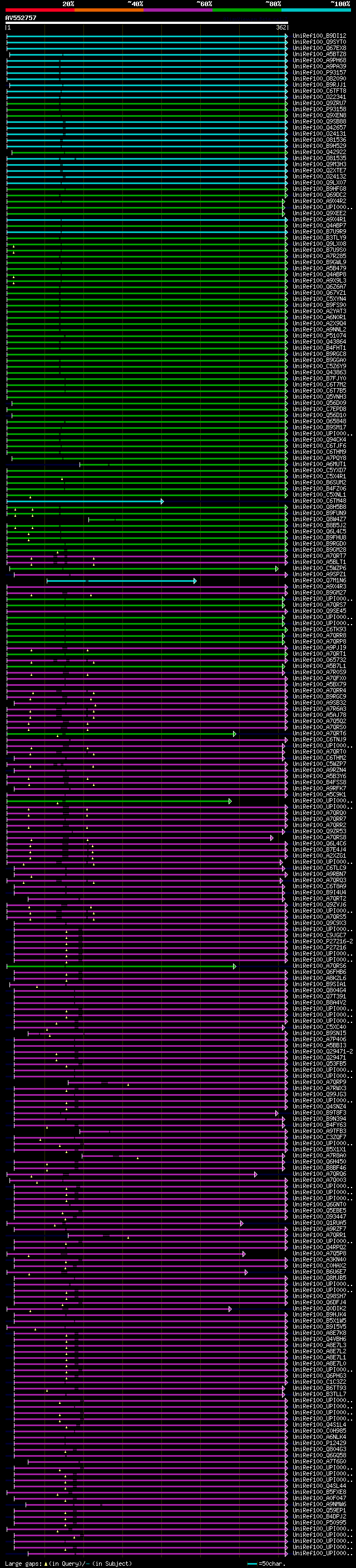Select the UniRef100_Q4SNZ4 label
Viewport: 356px width, 1568px height.
319,1106
